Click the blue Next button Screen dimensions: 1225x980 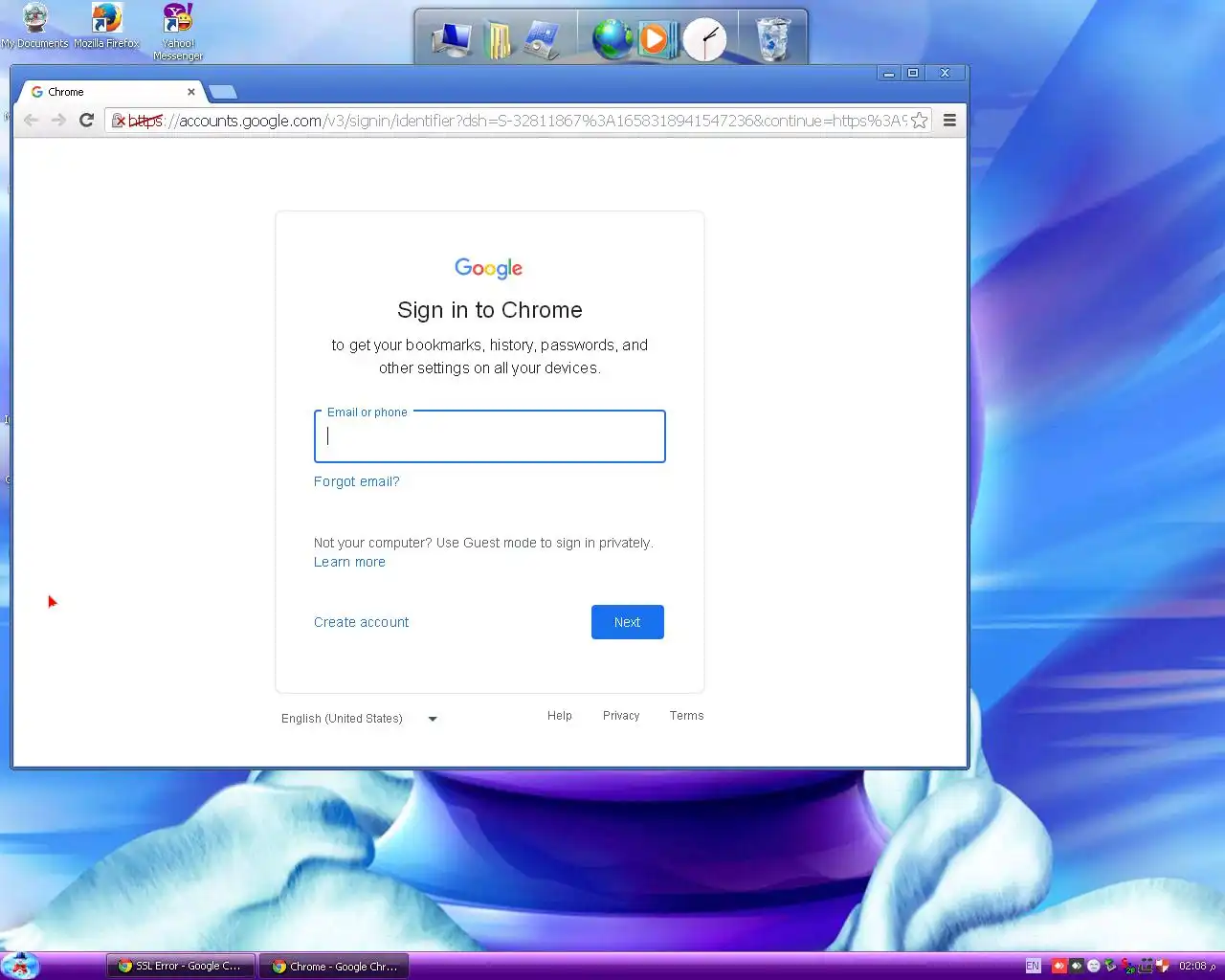[628, 622]
